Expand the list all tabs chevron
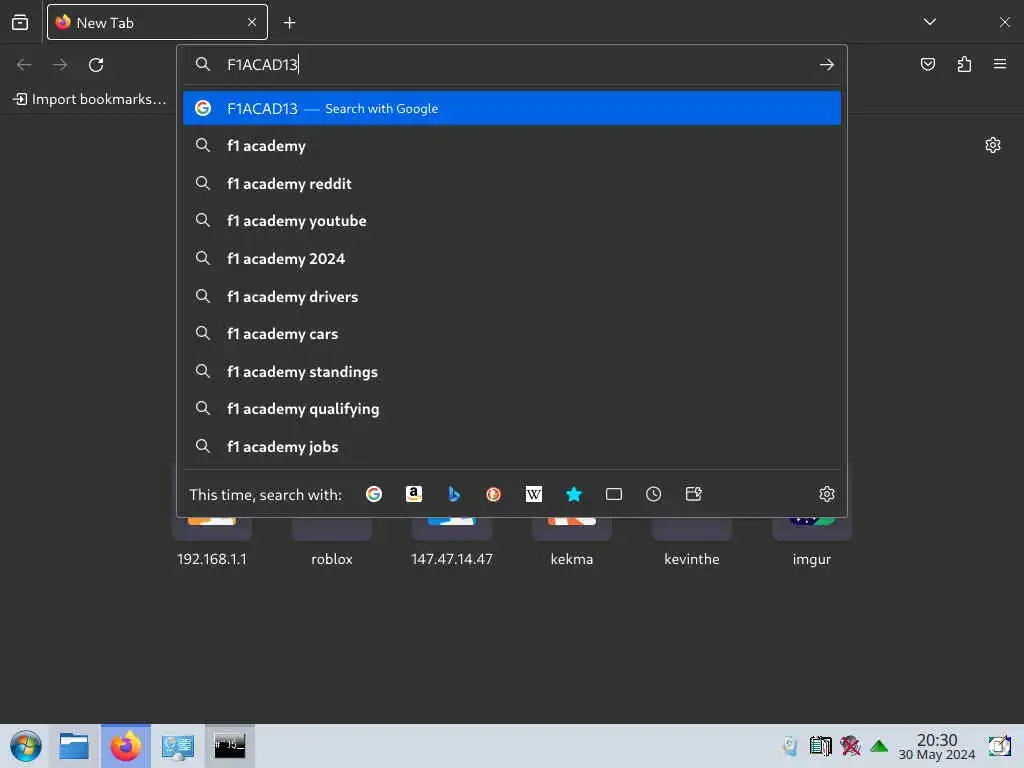The height and width of the screenshot is (768, 1024). [x=929, y=22]
